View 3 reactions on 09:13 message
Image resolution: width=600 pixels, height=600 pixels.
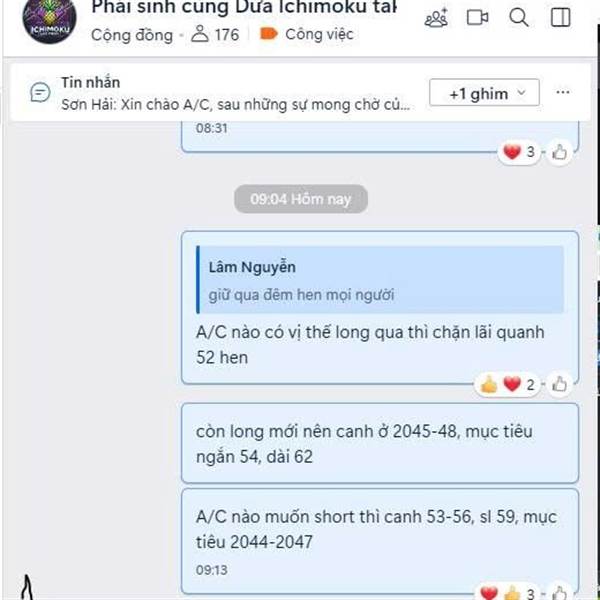pyautogui.click(x=507, y=593)
